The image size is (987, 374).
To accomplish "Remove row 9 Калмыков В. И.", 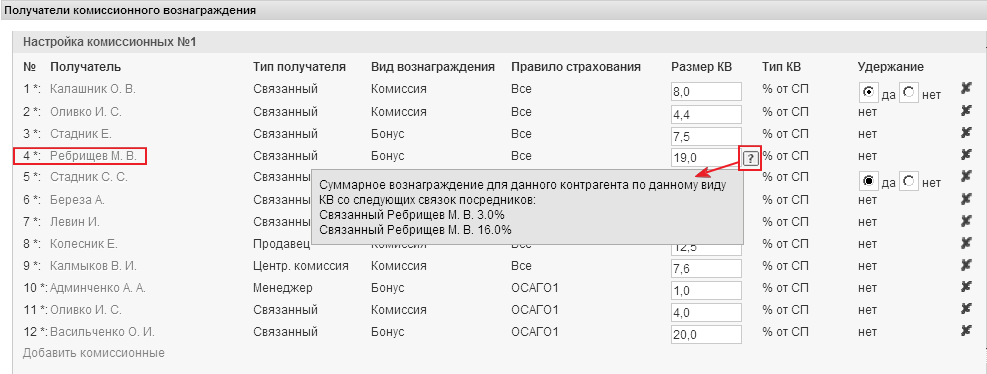I will pyautogui.click(x=967, y=266).
